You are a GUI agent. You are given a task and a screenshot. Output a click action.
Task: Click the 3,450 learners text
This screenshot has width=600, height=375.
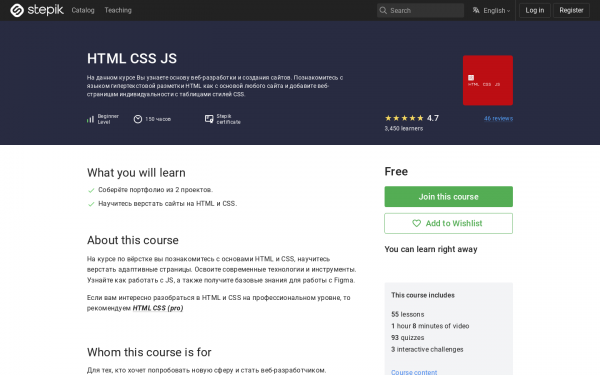pos(404,129)
